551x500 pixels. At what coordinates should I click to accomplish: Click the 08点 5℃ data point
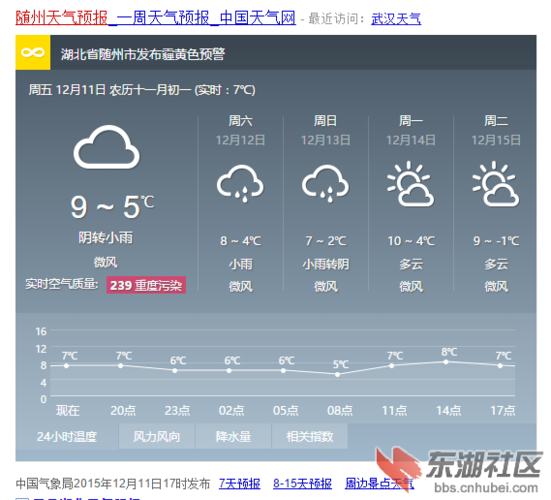click(337, 375)
